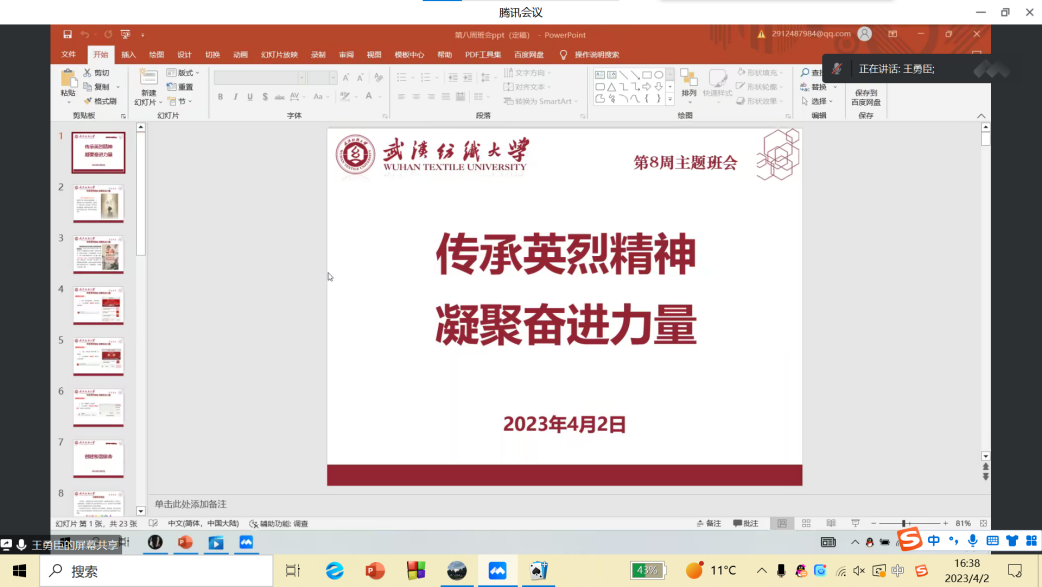Select the Cut scissors icon
The height and width of the screenshot is (587, 1042).
point(89,73)
